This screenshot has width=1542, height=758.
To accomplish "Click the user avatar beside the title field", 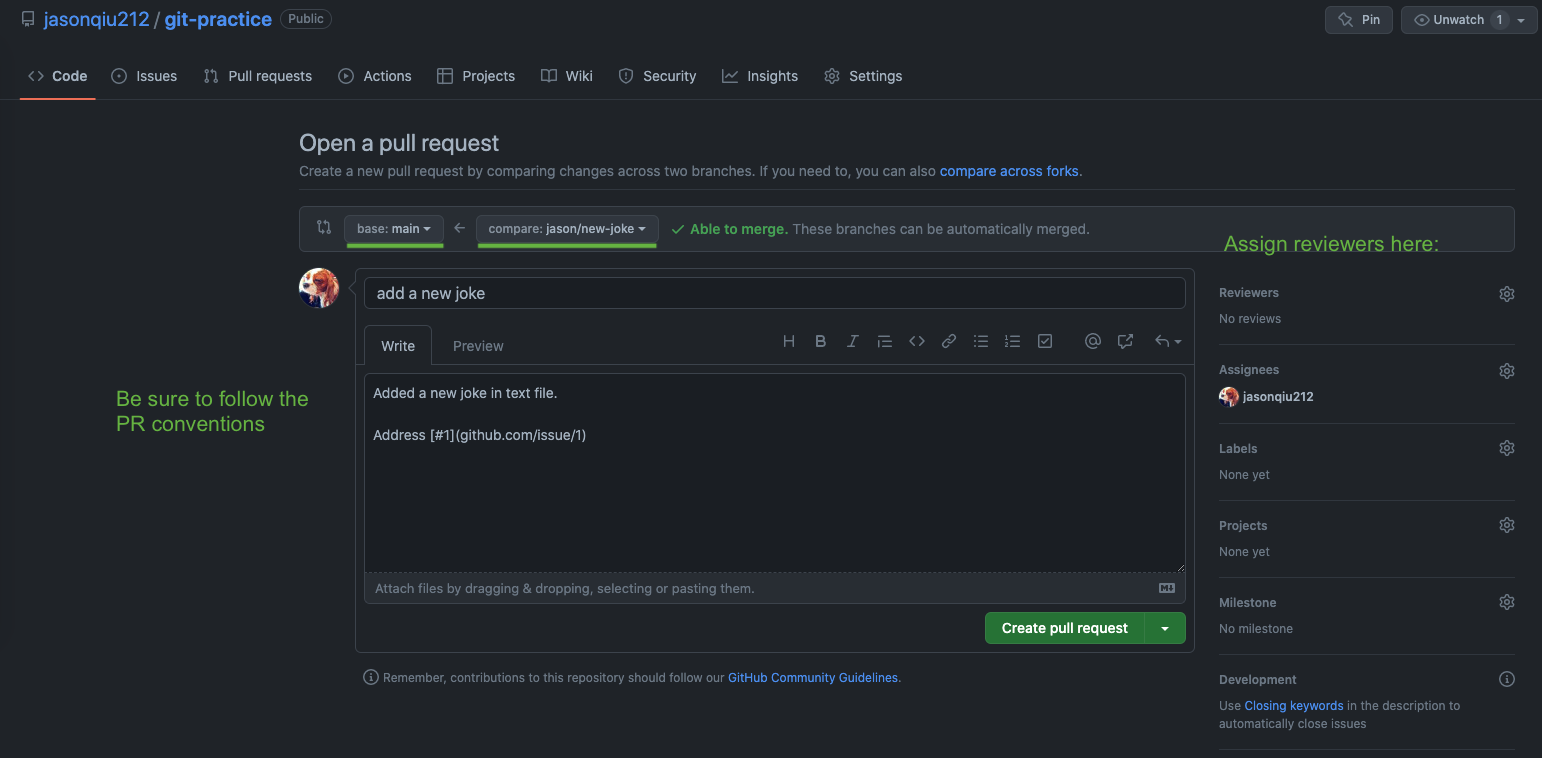I will click(x=319, y=288).
